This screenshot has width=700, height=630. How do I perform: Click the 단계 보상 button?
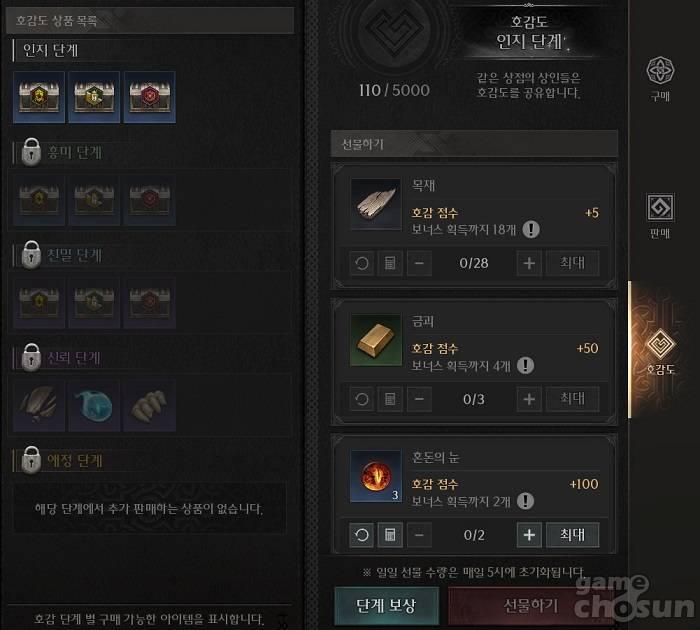387,606
